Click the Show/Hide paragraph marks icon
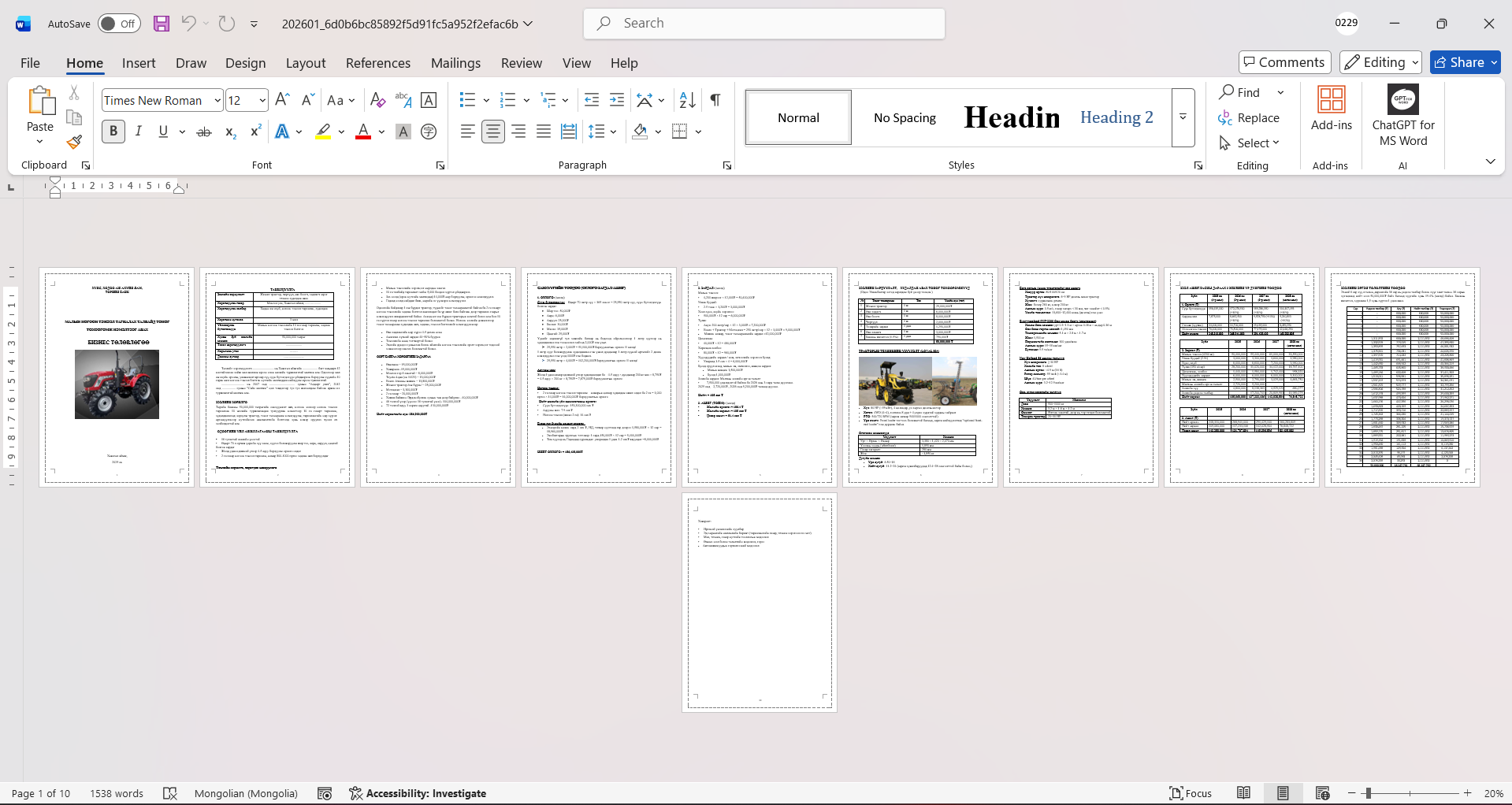 715,100
